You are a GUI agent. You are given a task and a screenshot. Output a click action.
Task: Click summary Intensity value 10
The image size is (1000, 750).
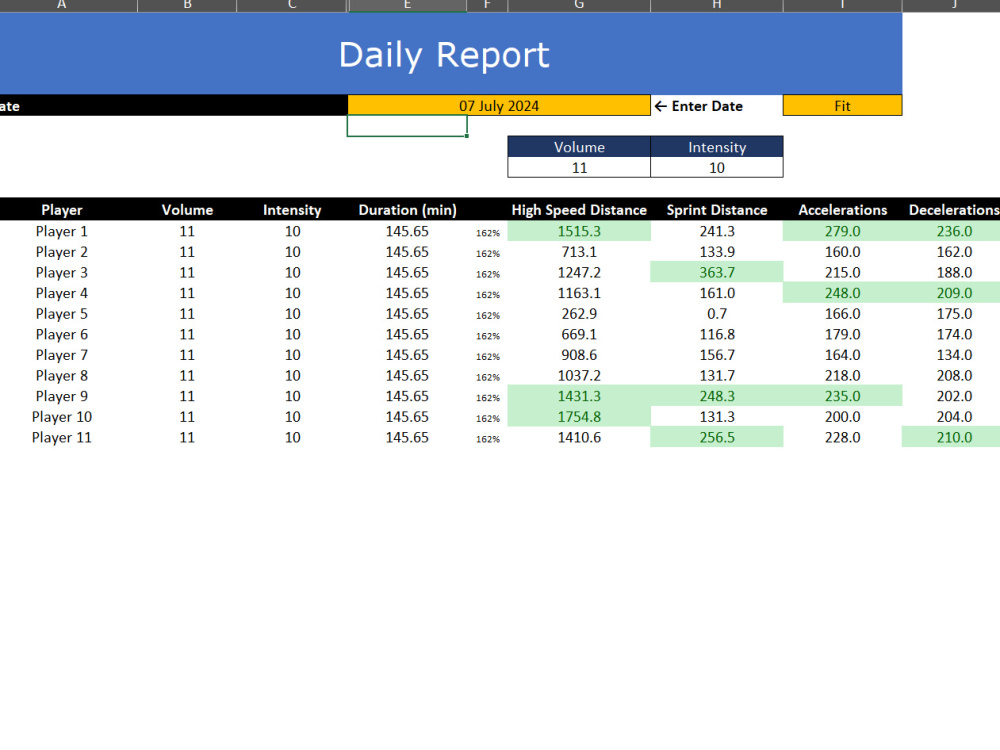point(717,168)
